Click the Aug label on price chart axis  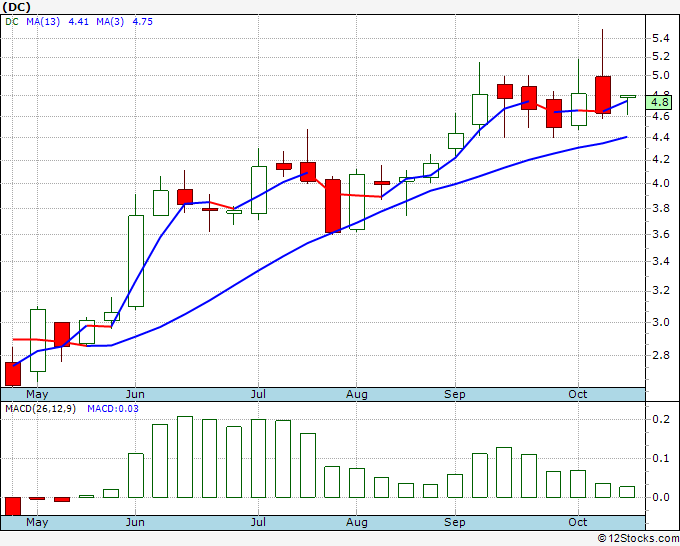pos(356,394)
